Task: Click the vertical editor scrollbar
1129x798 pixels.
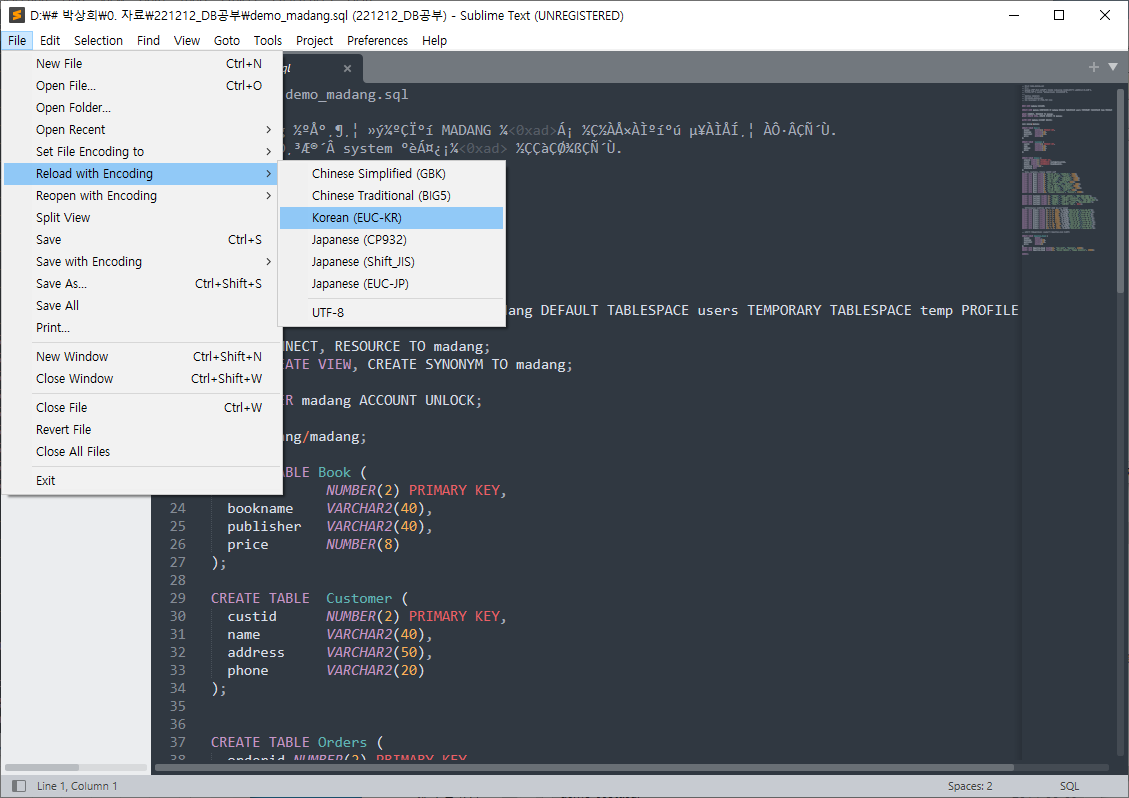Action: (x=1120, y=191)
